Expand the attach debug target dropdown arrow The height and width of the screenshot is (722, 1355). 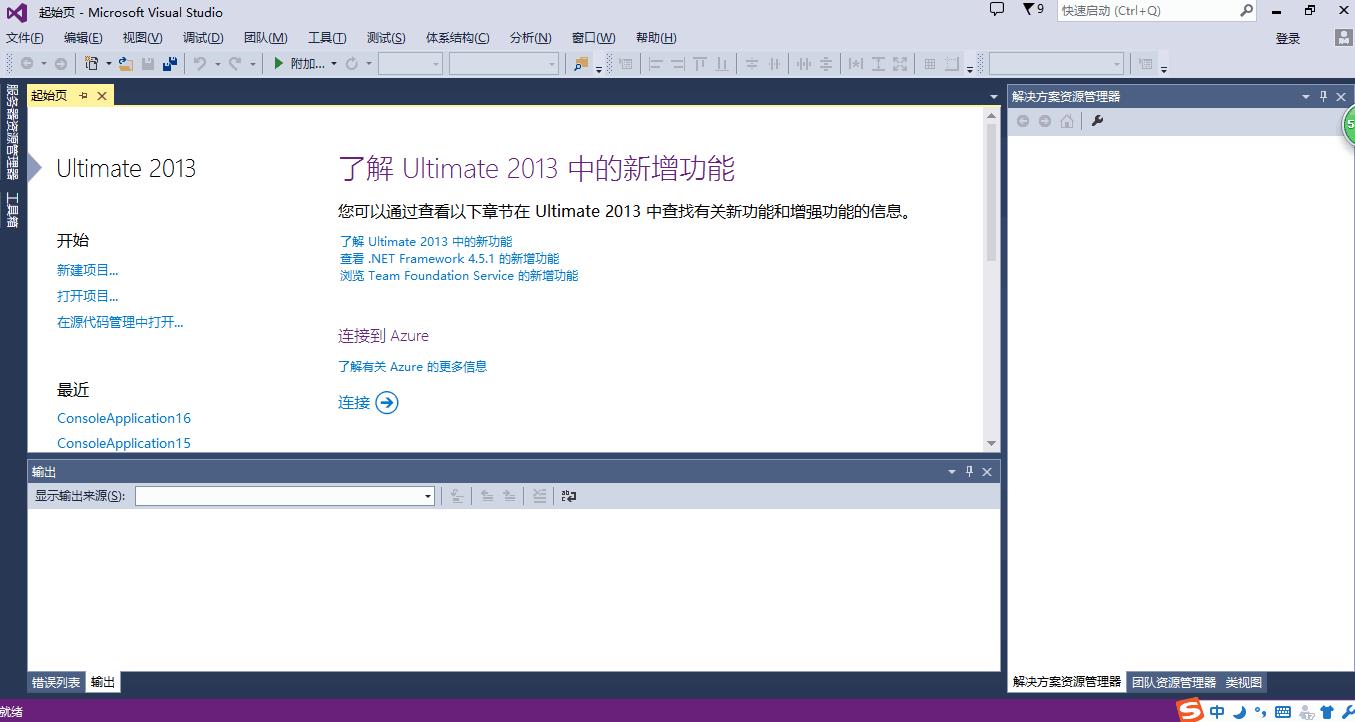pos(334,64)
